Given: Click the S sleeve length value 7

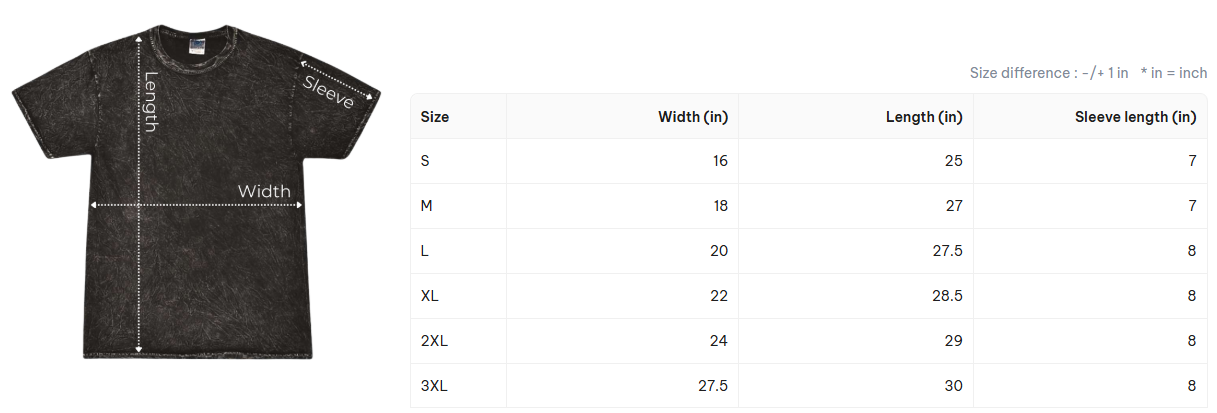Looking at the screenshot, I should click(1192, 161).
